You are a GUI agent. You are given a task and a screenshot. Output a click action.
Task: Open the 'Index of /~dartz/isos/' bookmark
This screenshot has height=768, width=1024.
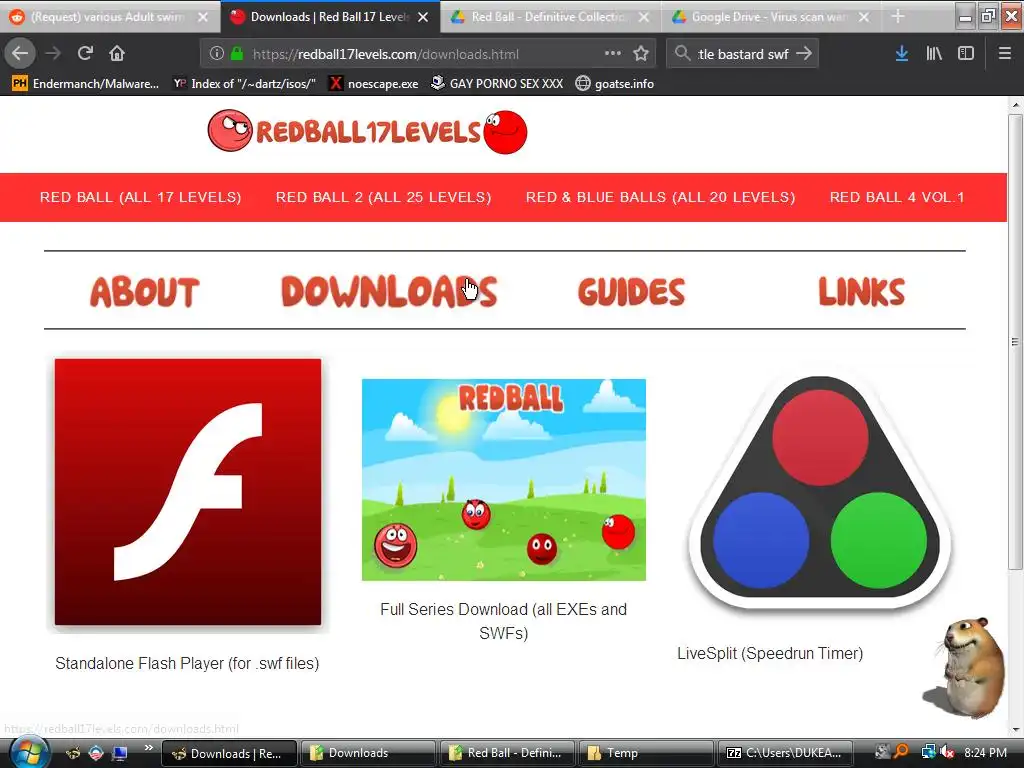245,84
